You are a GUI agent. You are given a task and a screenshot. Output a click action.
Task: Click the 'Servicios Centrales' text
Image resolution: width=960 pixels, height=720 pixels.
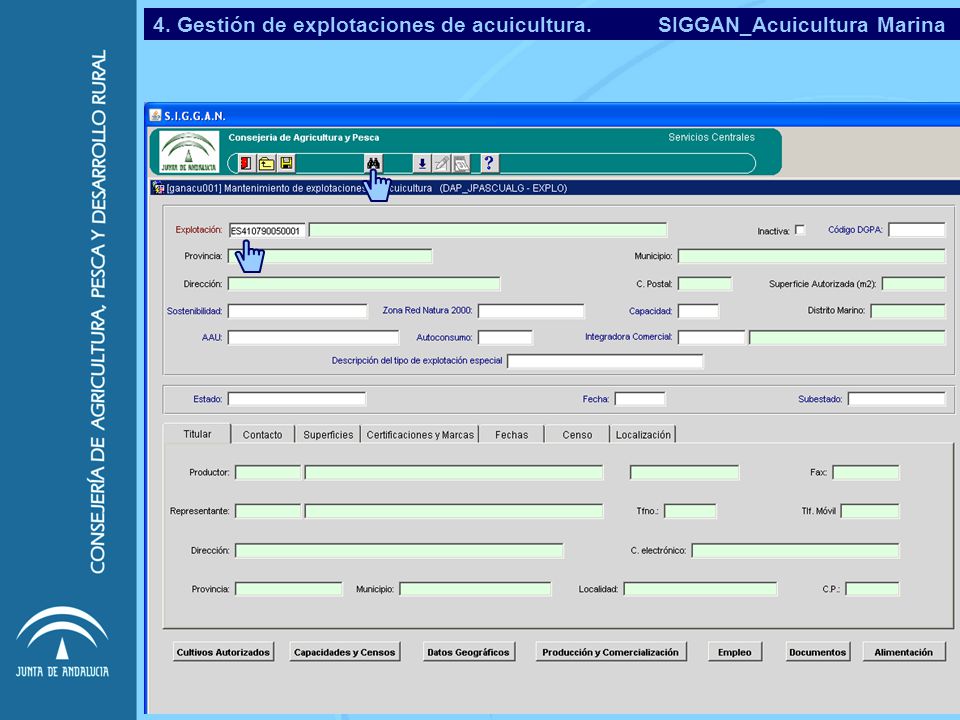711,137
